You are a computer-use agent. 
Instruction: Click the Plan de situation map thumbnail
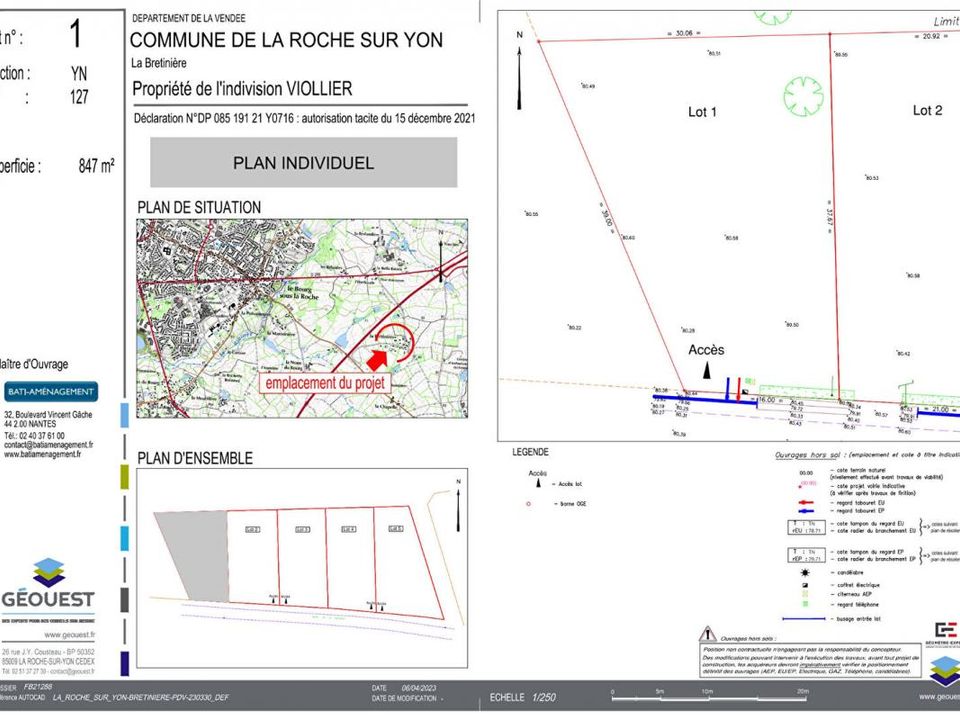pyautogui.click(x=302, y=318)
